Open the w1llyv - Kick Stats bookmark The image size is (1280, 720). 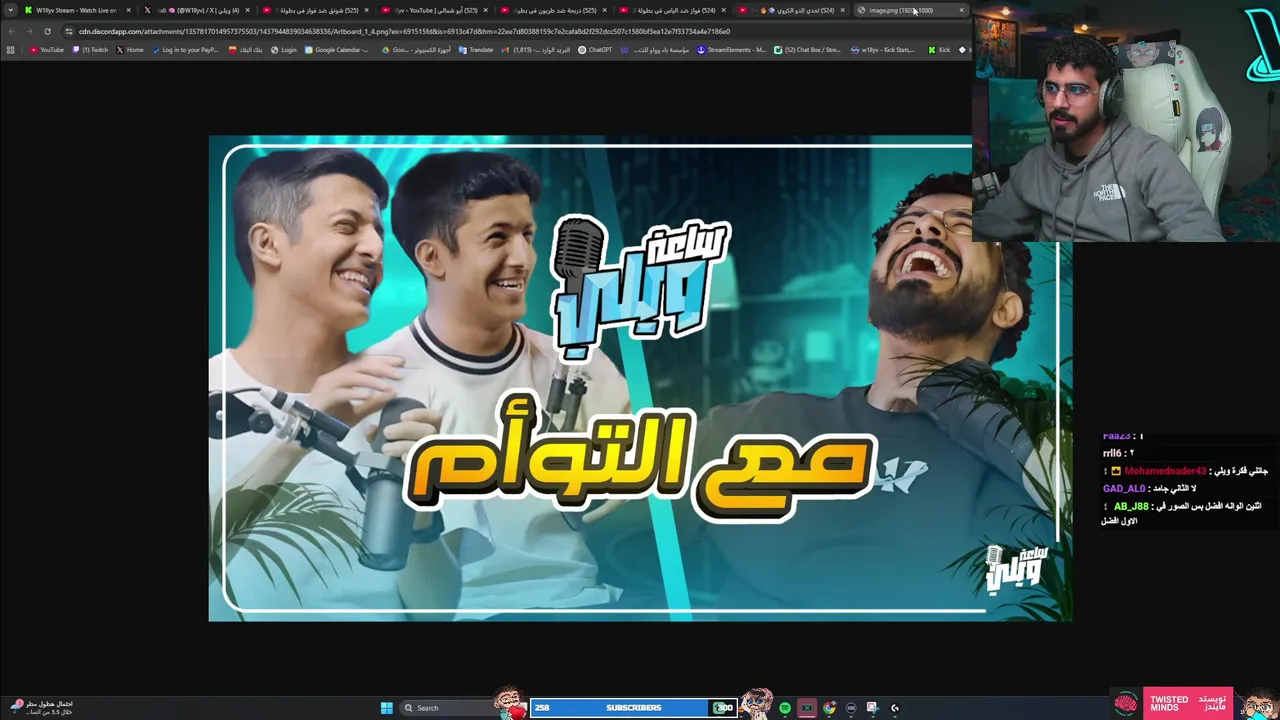(x=883, y=49)
